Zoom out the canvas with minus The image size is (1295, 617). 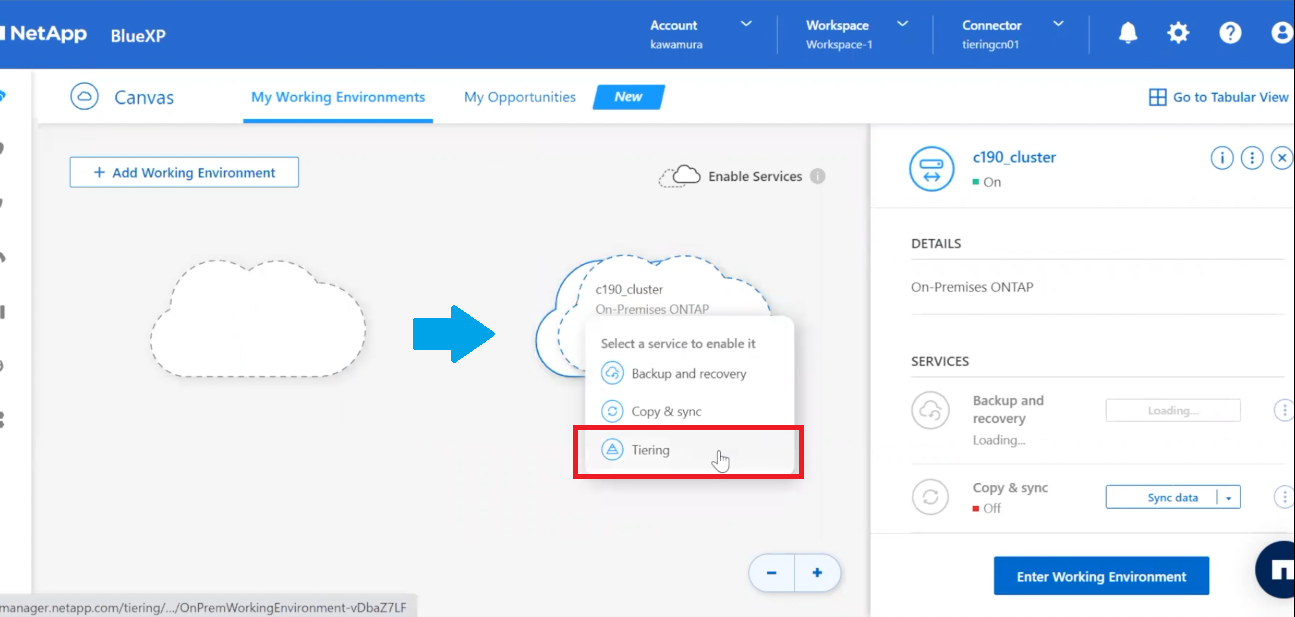click(x=772, y=573)
